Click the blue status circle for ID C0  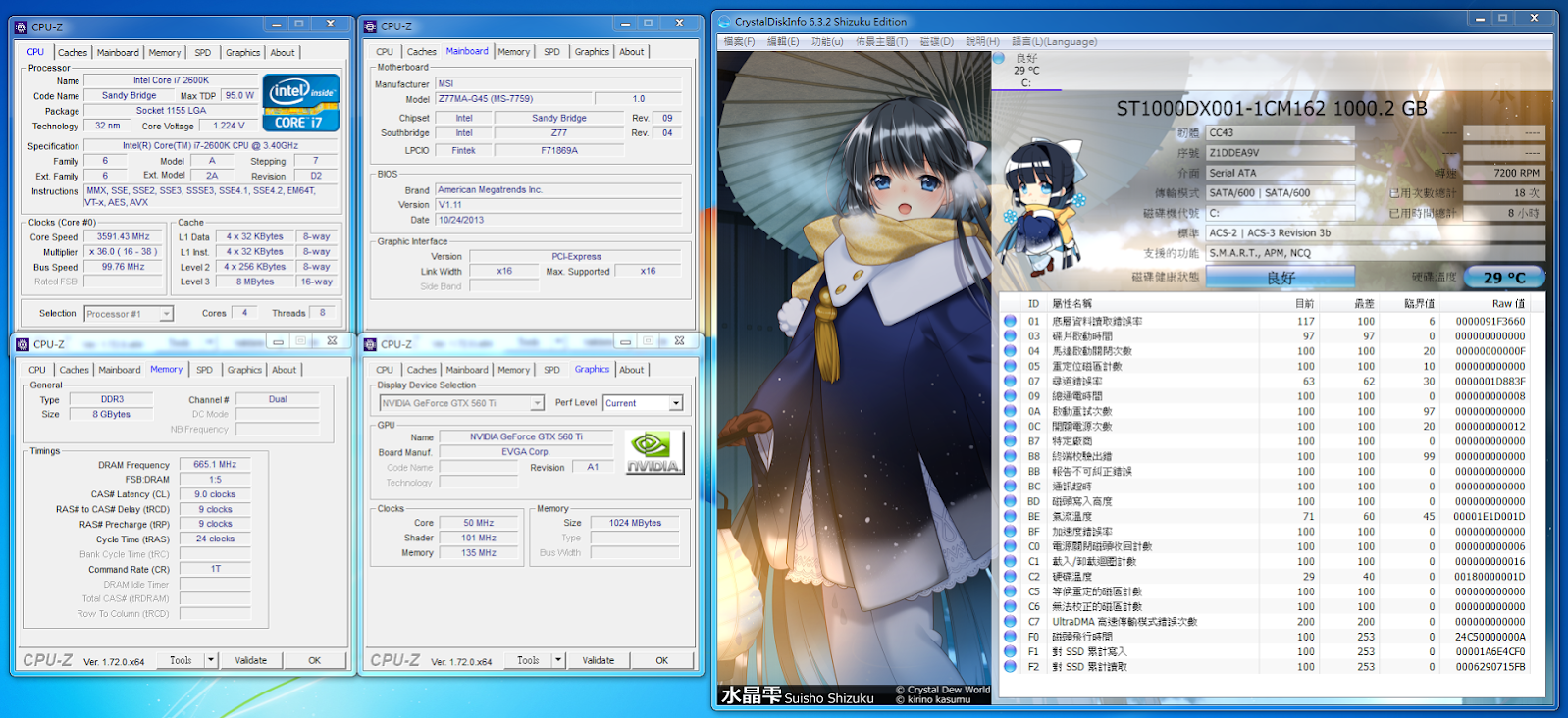click(1010, 546)
